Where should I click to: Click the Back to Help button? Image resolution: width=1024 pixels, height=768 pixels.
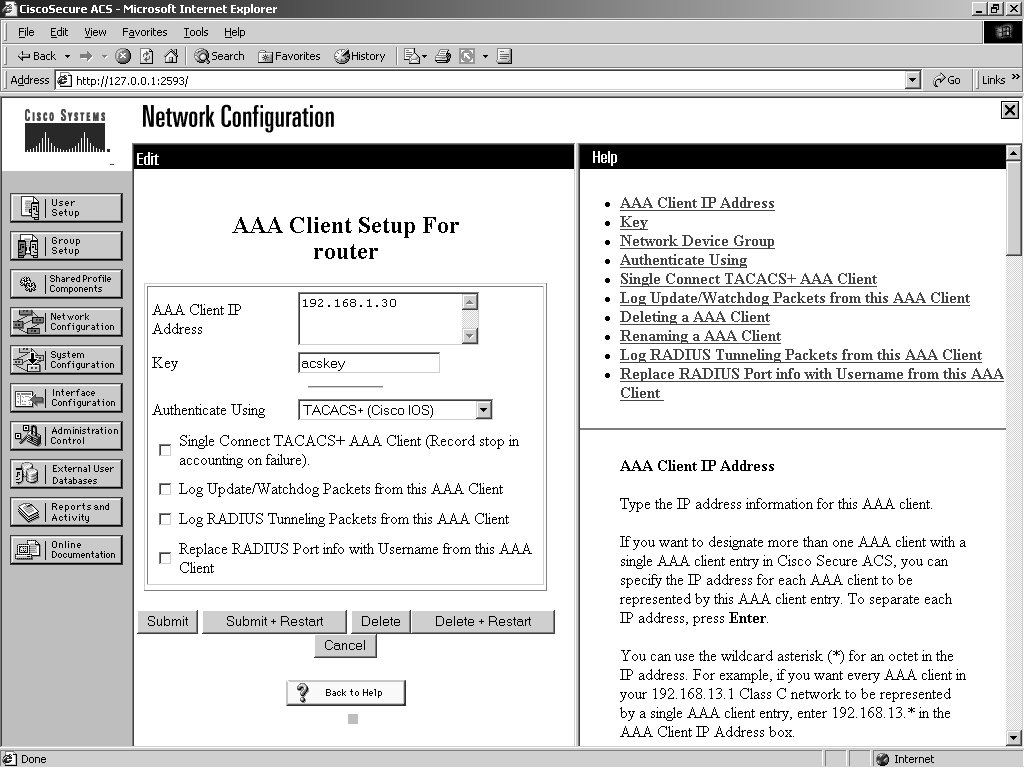click(x=345, y=693)
